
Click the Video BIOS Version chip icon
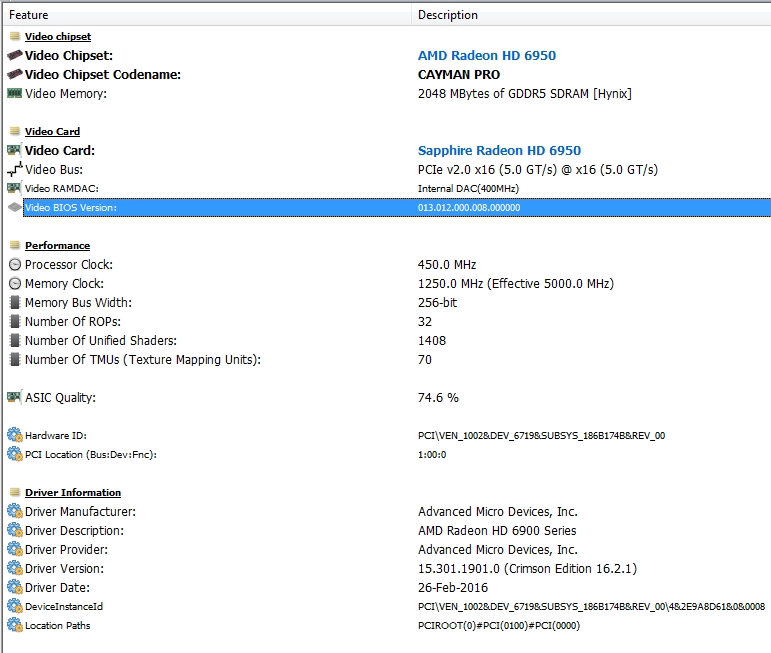click(x=15, y=207)
